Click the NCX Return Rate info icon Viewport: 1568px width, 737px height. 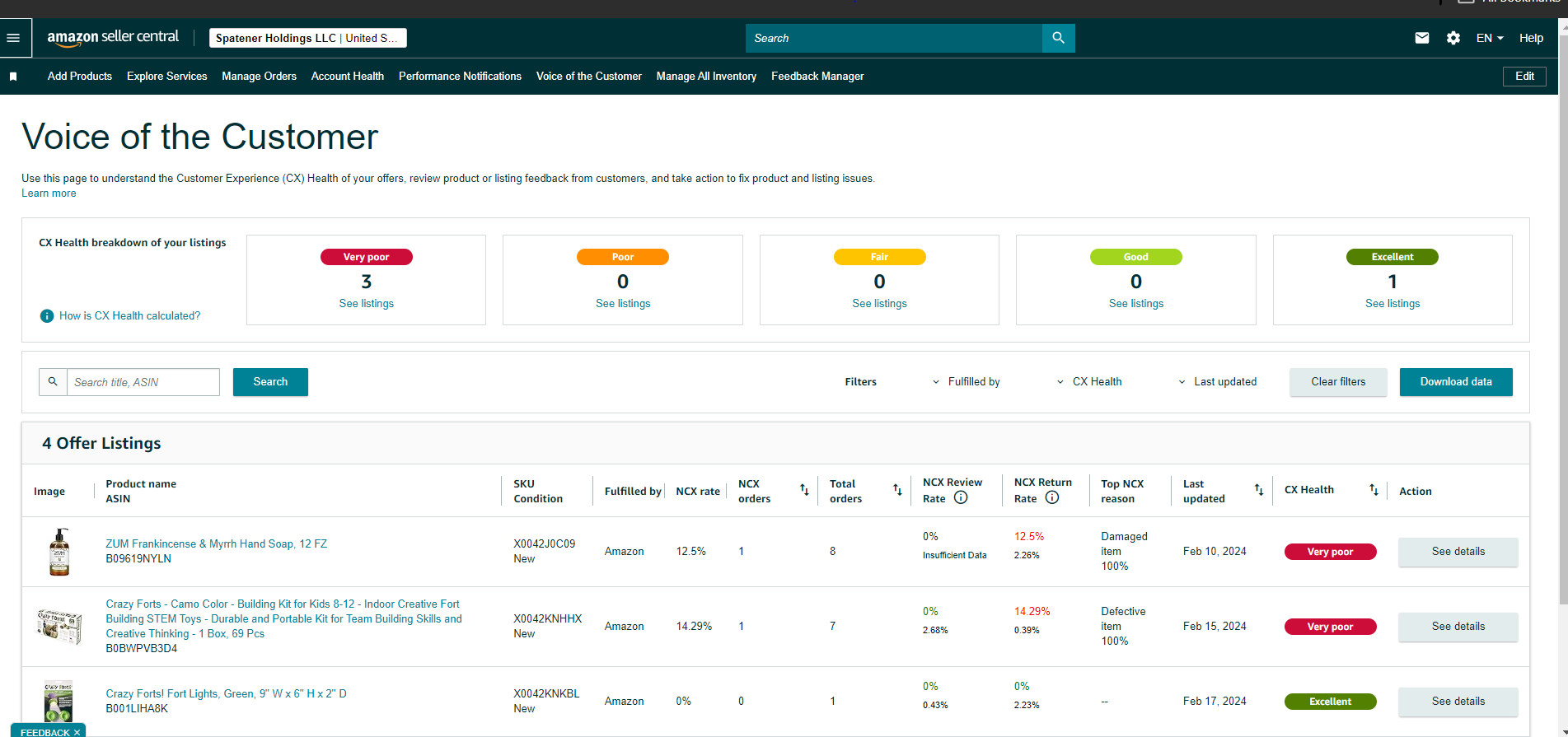click(x=1052, y=497)
